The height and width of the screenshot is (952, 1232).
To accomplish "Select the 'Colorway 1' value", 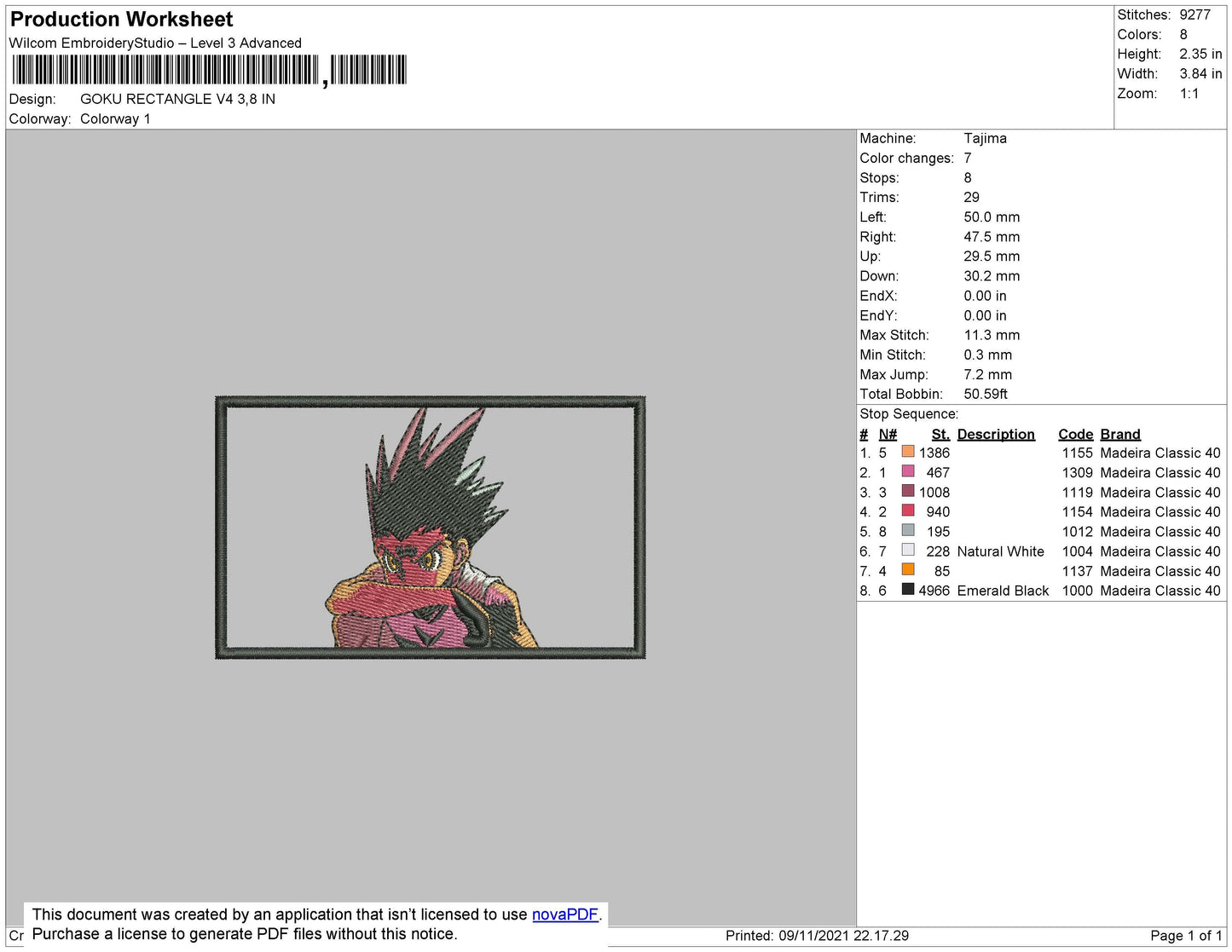I will click(x=115, y=118).
